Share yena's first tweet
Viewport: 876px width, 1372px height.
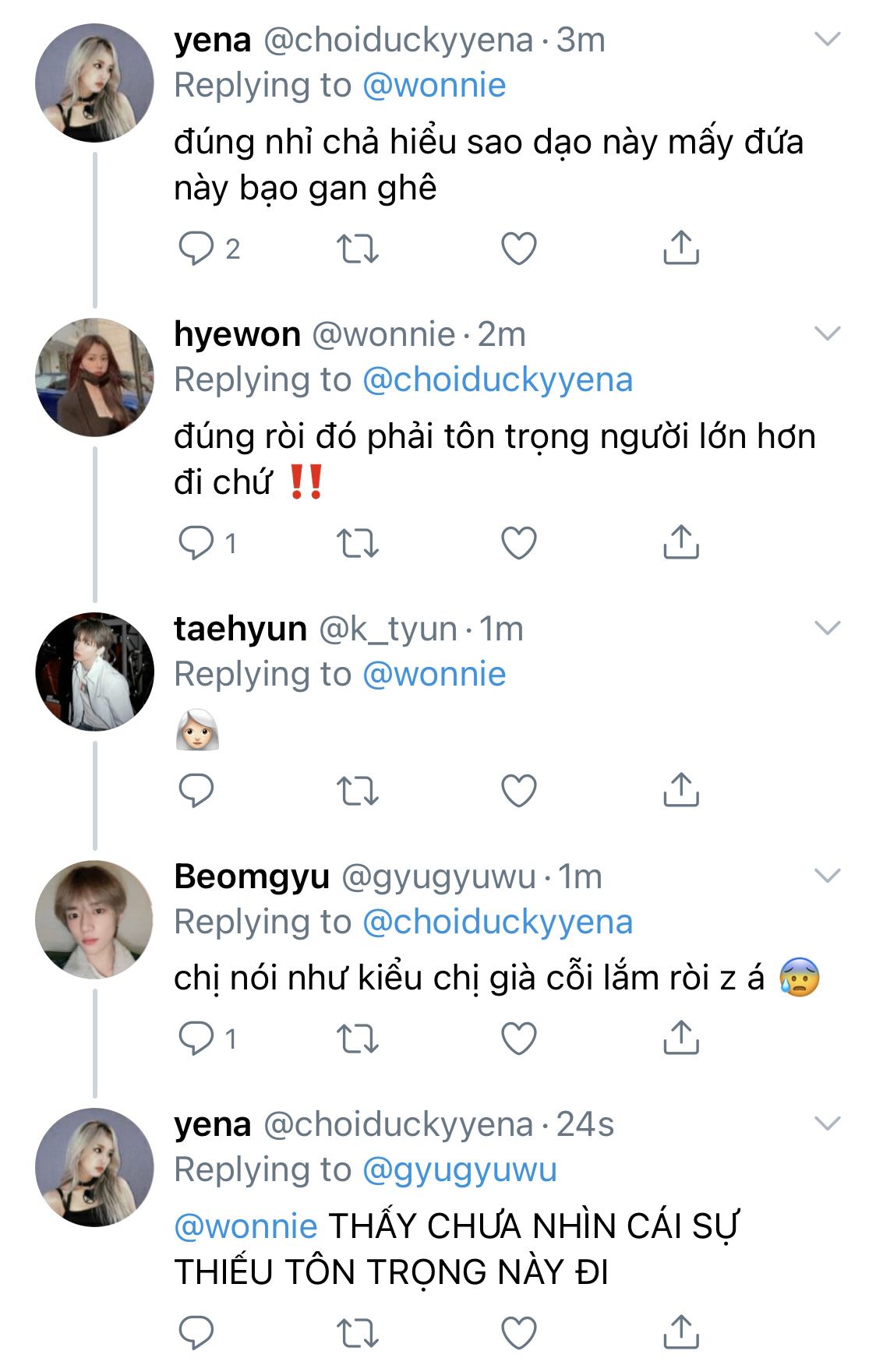pyautogui.click(x=680, y=249)
